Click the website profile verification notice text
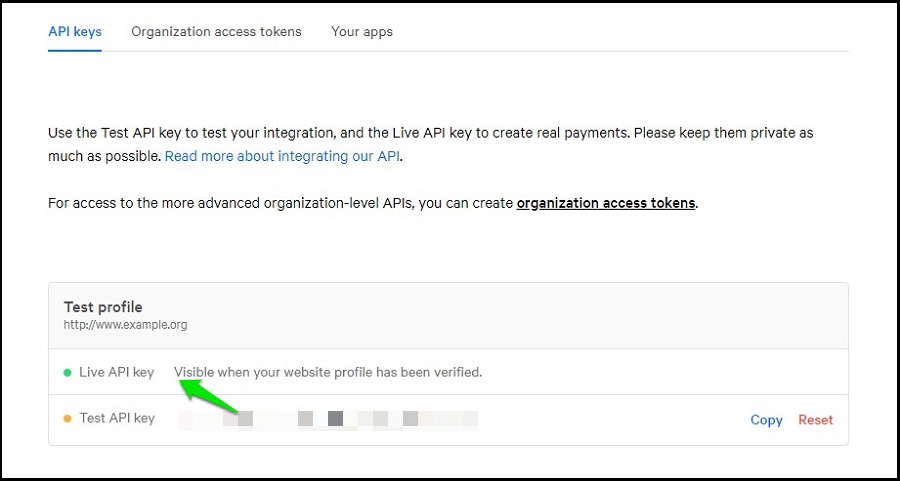 [328, 373]
